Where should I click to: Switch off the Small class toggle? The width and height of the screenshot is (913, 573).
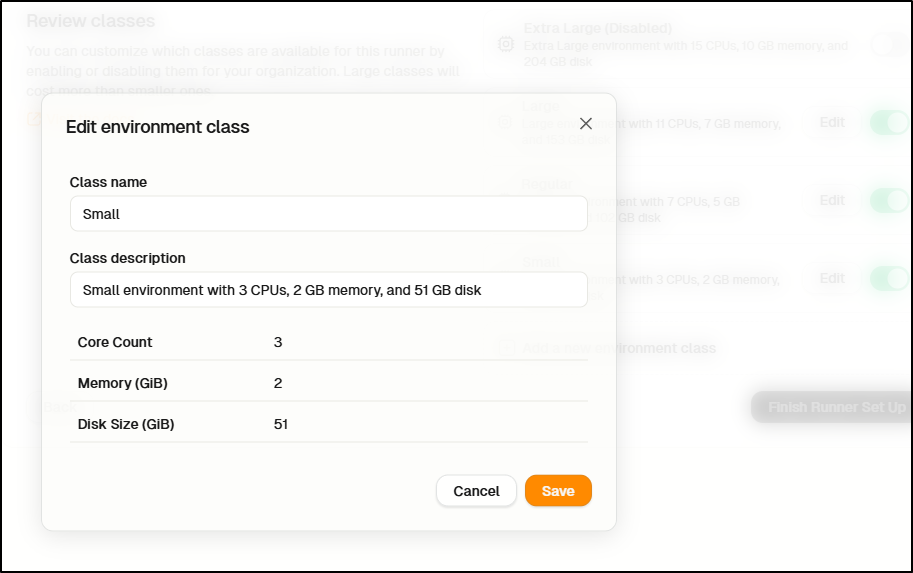point(890,278)
